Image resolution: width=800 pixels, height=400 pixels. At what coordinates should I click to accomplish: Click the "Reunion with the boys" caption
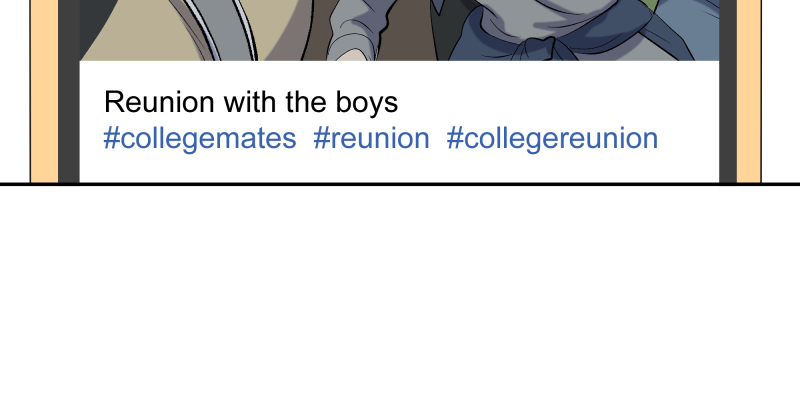(x=251, y=102)
